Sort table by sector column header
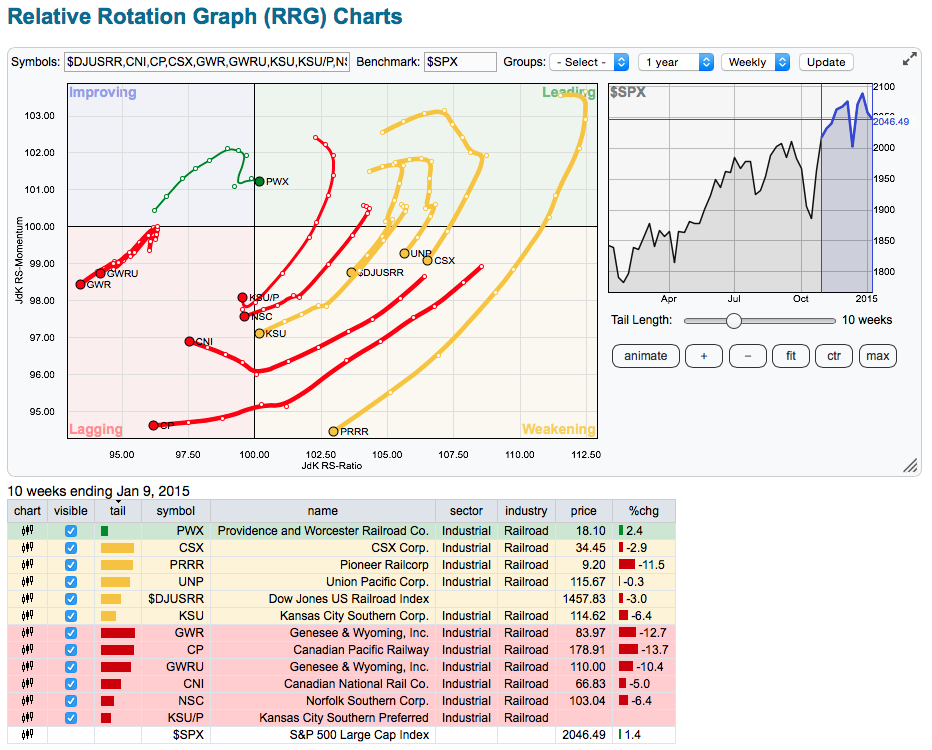Screen dimensions: 932x750 466,510
